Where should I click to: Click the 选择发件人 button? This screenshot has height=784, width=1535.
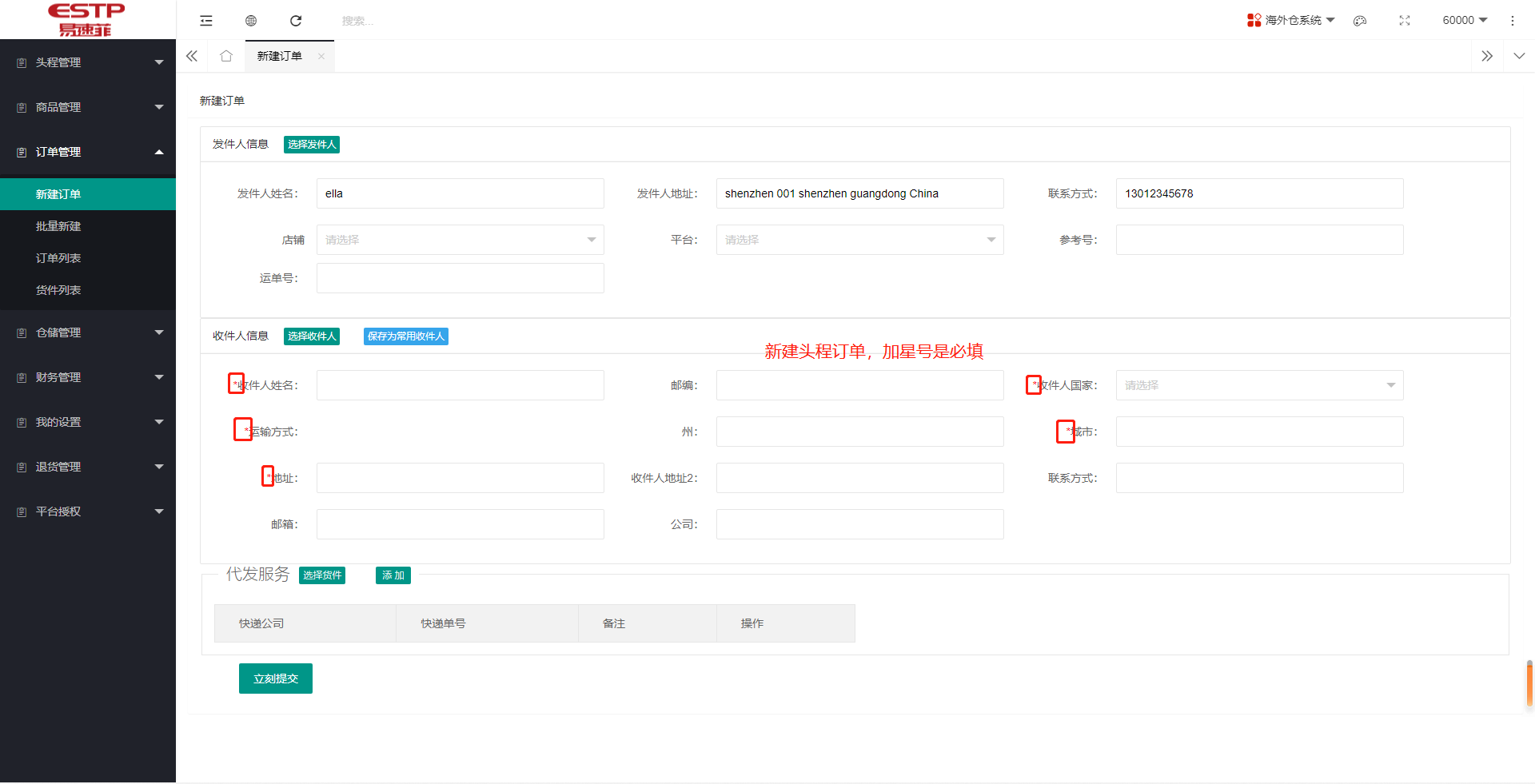[312, 145]
